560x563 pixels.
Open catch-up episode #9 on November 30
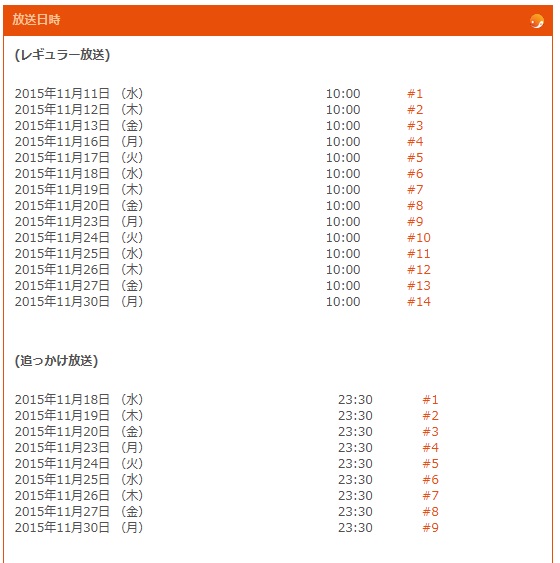pos(430,527)
